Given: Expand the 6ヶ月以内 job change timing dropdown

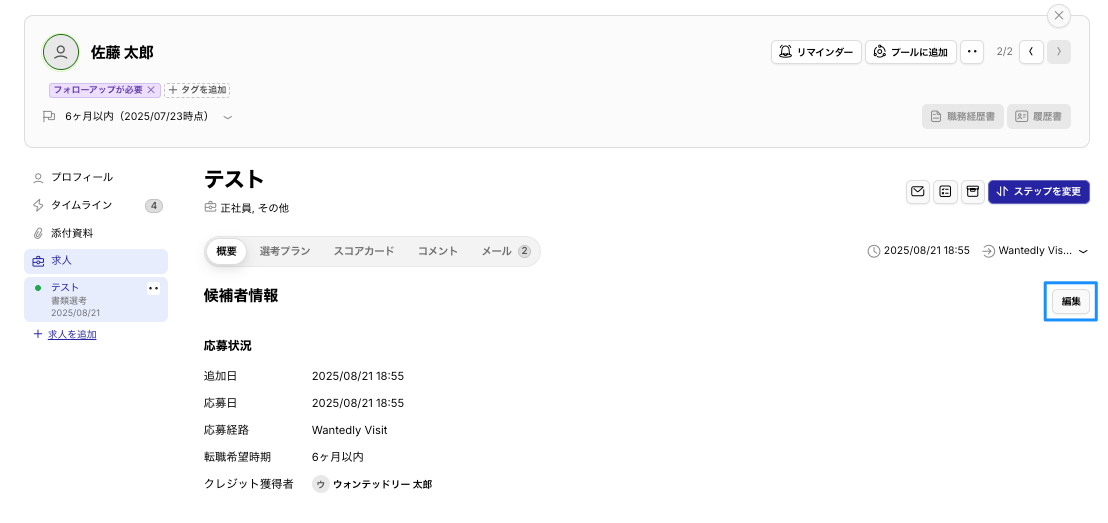Looking at the screenshot, I should click(228, 117).
